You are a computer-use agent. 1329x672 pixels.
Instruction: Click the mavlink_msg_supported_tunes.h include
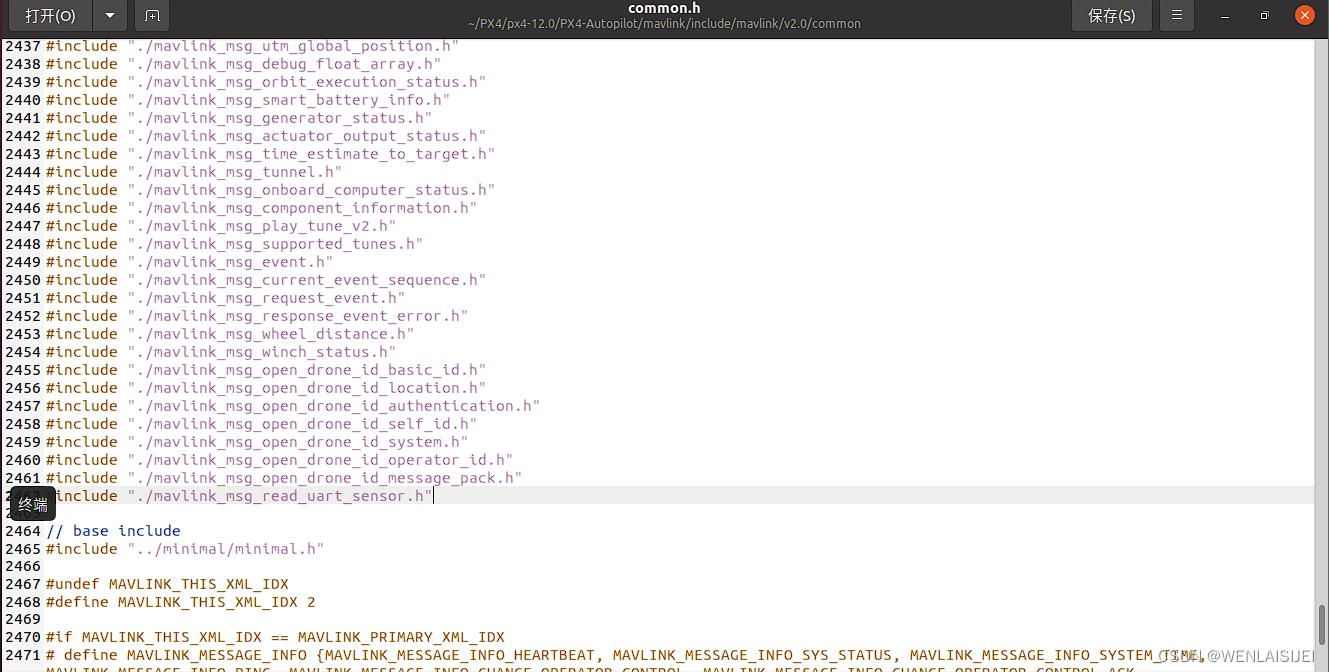point(234,244)
